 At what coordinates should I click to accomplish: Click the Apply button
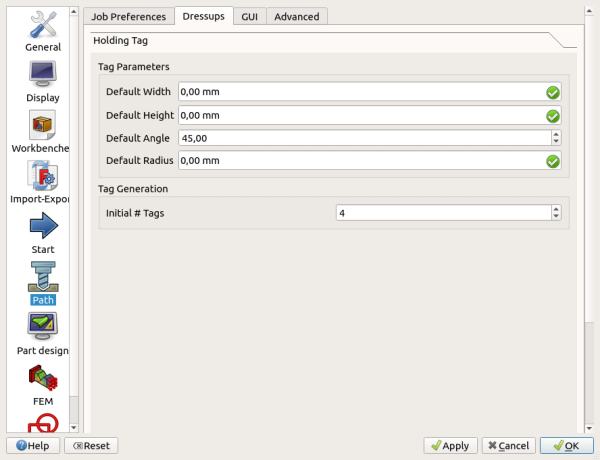pos(450,445)
